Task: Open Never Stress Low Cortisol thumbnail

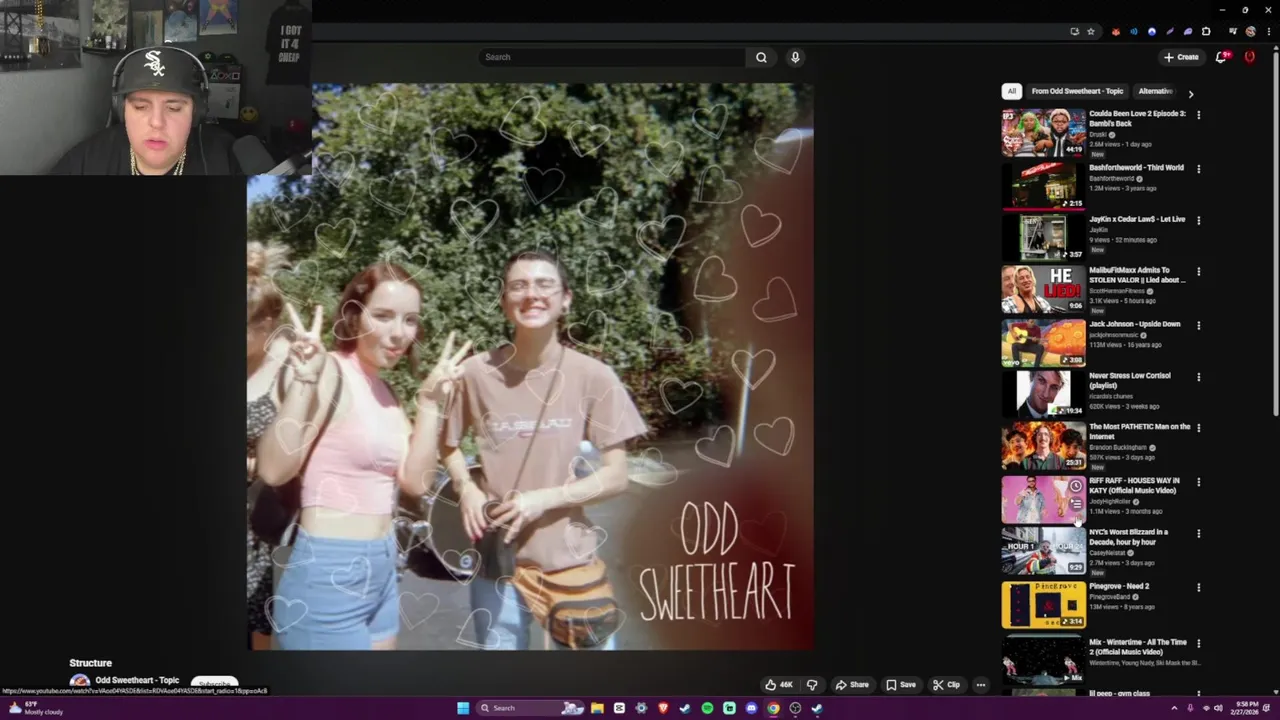Action: click(1043, 393)
